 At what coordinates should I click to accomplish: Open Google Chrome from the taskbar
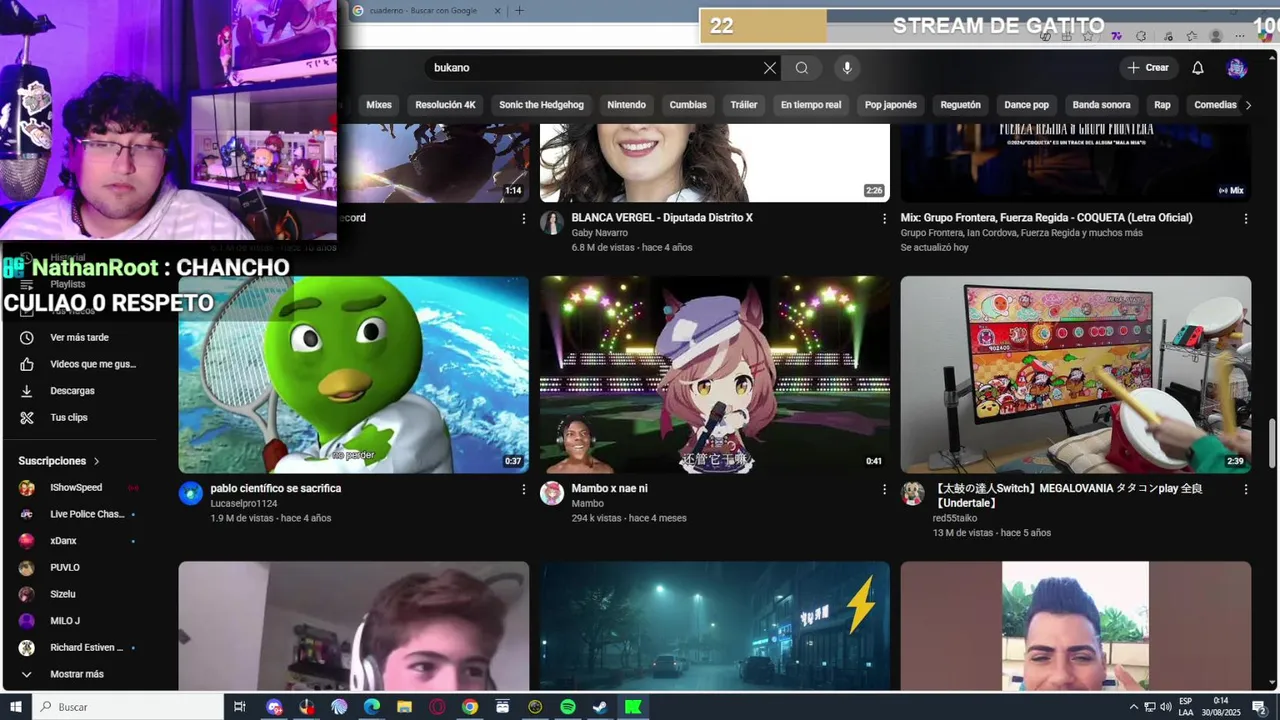tap(470, 707)
